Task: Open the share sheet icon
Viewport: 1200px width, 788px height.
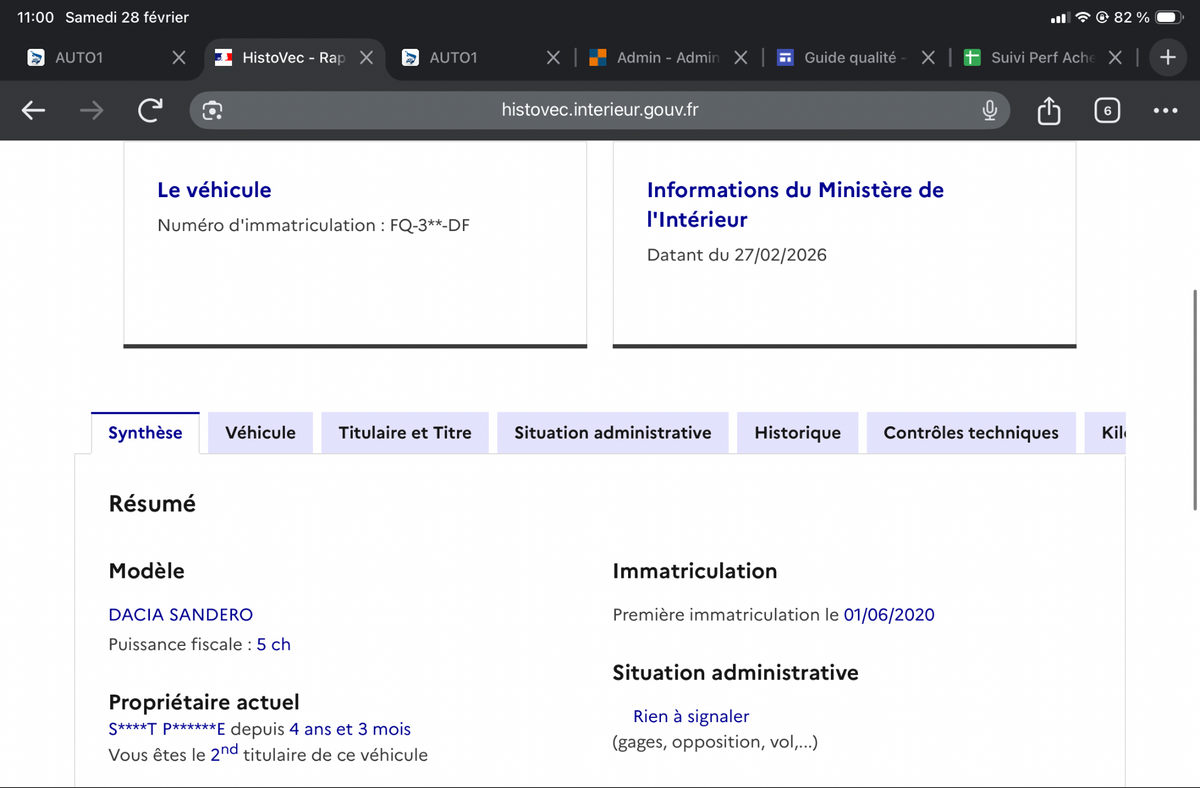Action: click(1048, 111)
